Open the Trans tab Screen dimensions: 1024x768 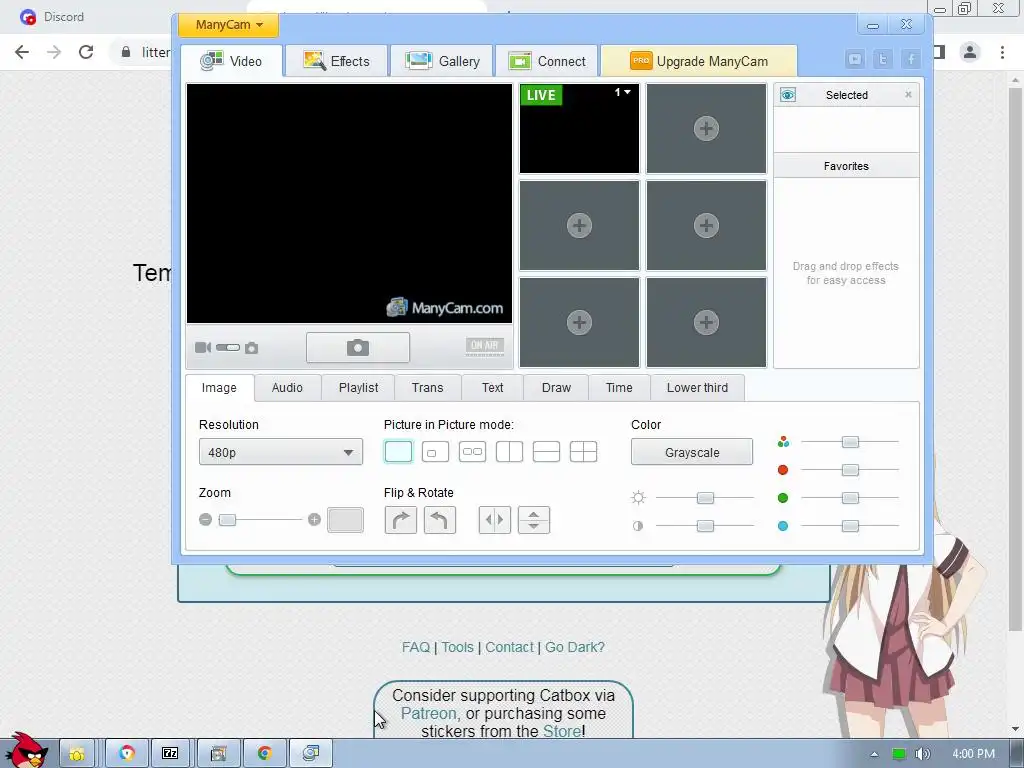[428, 388]
